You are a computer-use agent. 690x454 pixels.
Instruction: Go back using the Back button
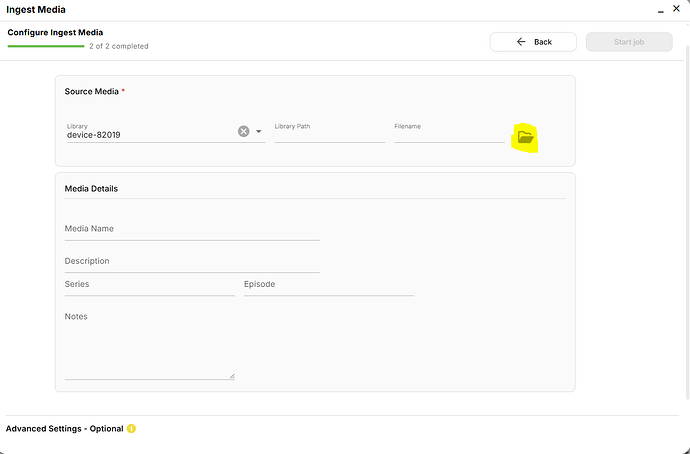coord(533,42)
